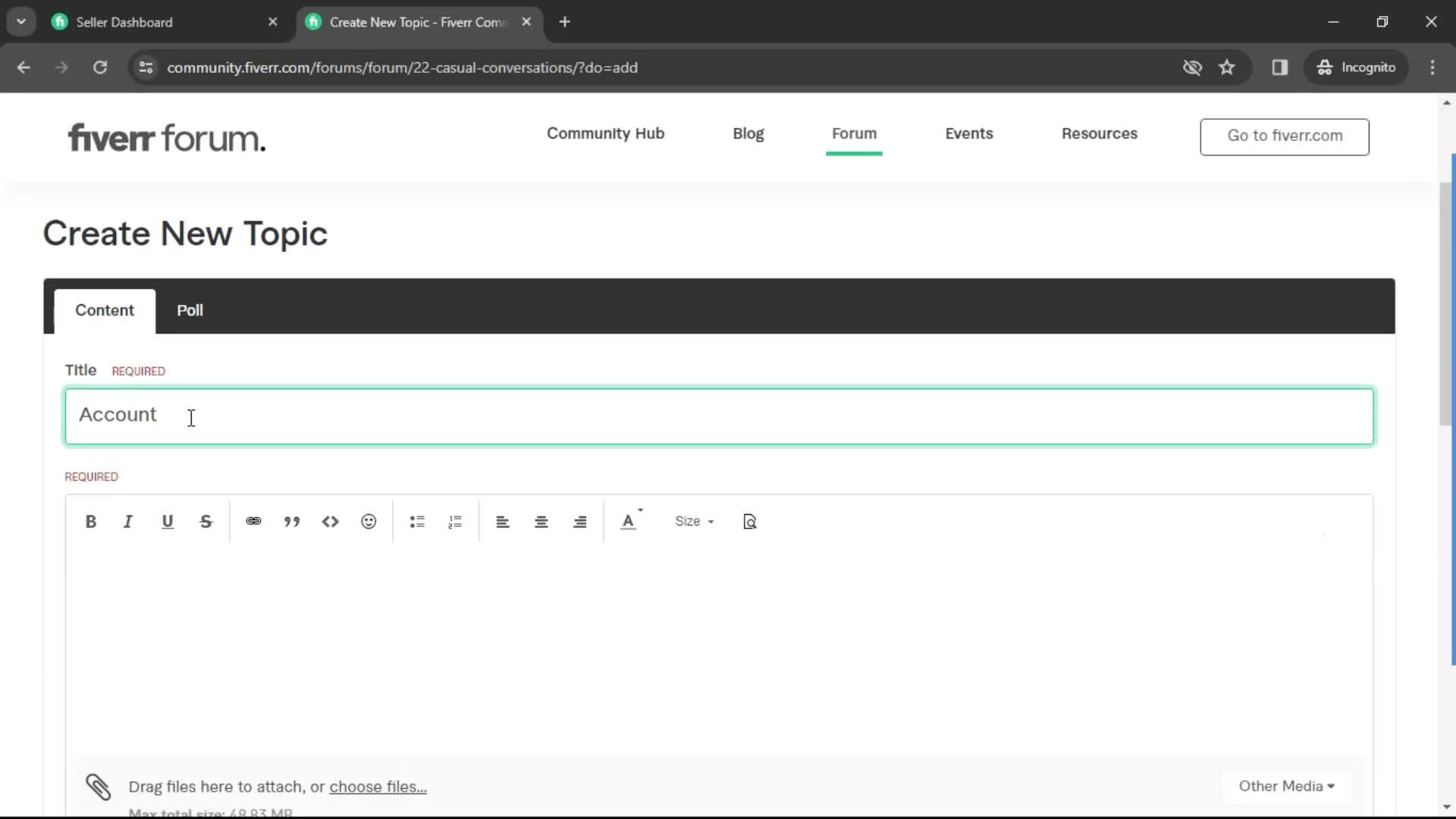
Task: Expand the Size text dropdown
Action: pyautogui.click(x=694, y=521)
